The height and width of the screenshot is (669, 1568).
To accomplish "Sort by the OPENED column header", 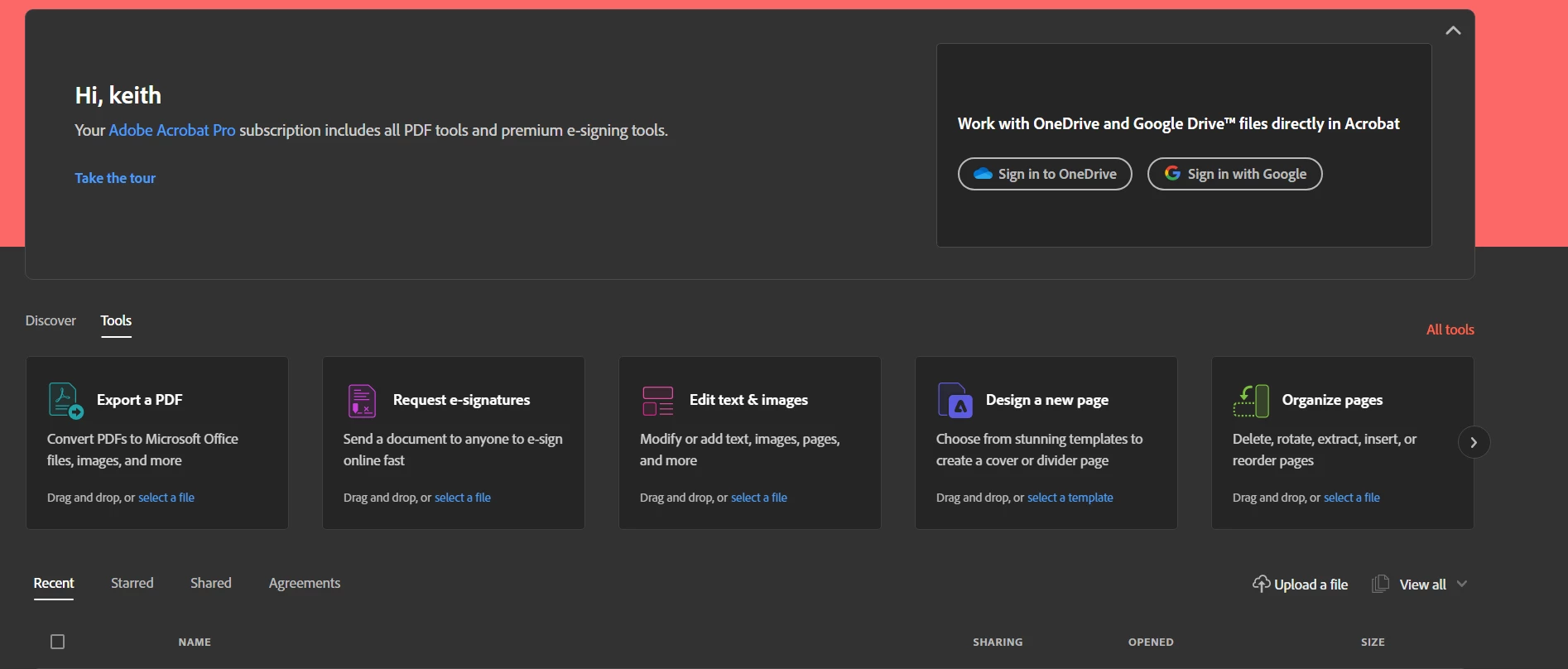I will click(x=1151, y=642).
